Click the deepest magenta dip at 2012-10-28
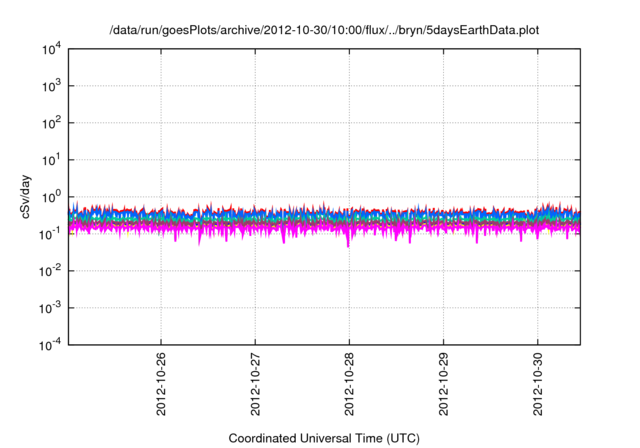 [348, 243]
